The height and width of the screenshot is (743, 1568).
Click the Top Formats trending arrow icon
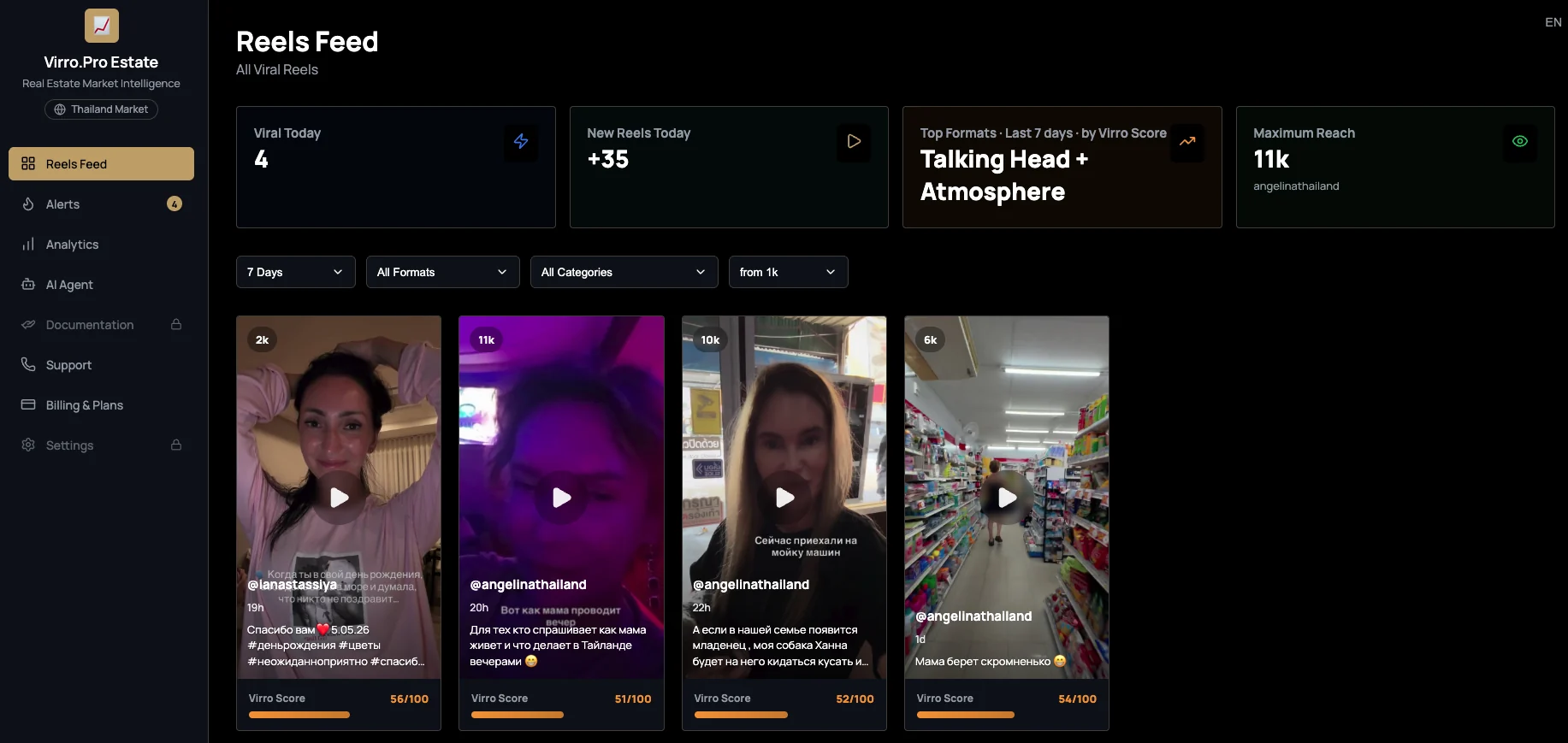pyautogui.click(x=1187, y=141)
